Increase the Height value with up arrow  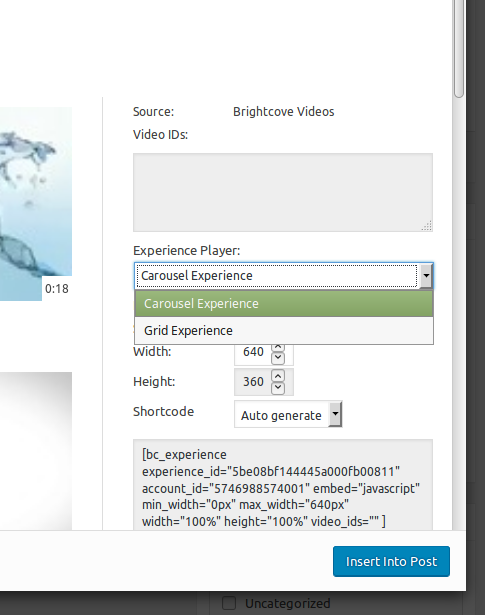(x=278, y=376)
